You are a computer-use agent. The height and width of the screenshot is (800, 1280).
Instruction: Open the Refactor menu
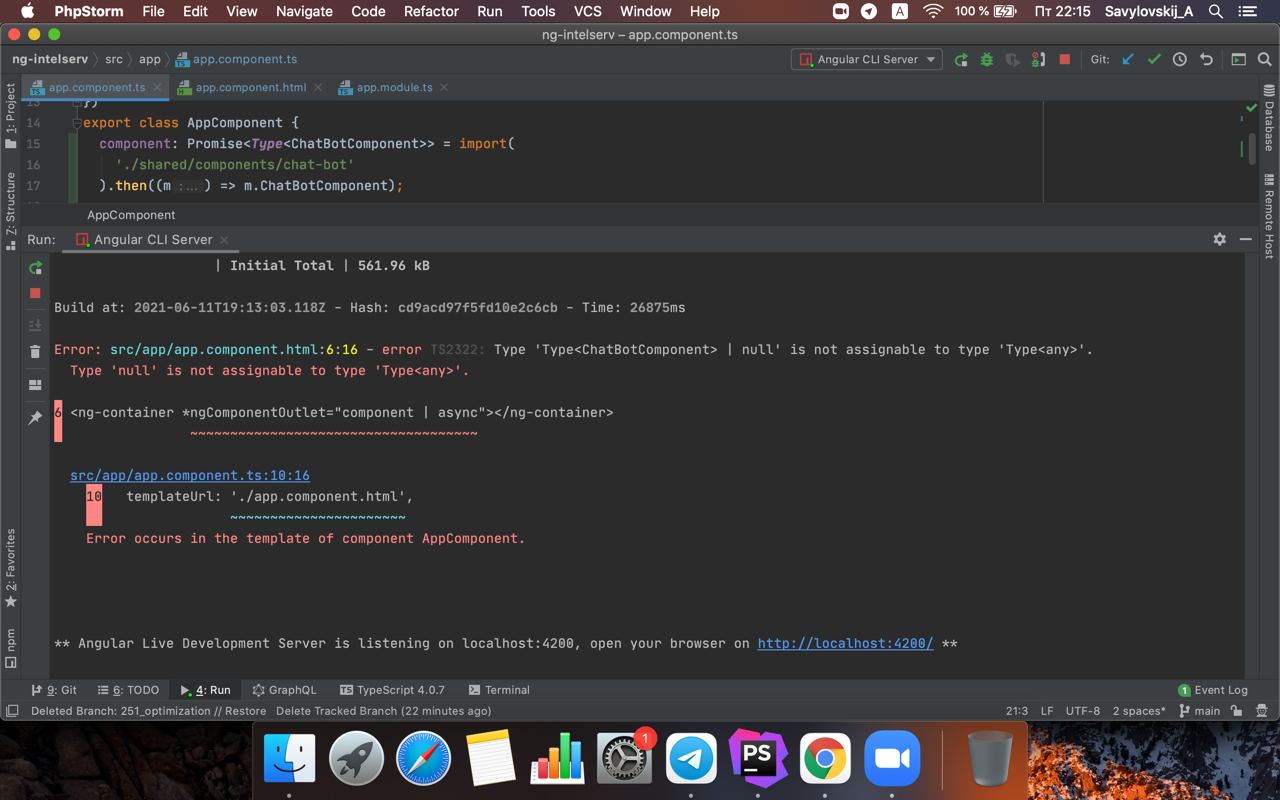(431, 11)
